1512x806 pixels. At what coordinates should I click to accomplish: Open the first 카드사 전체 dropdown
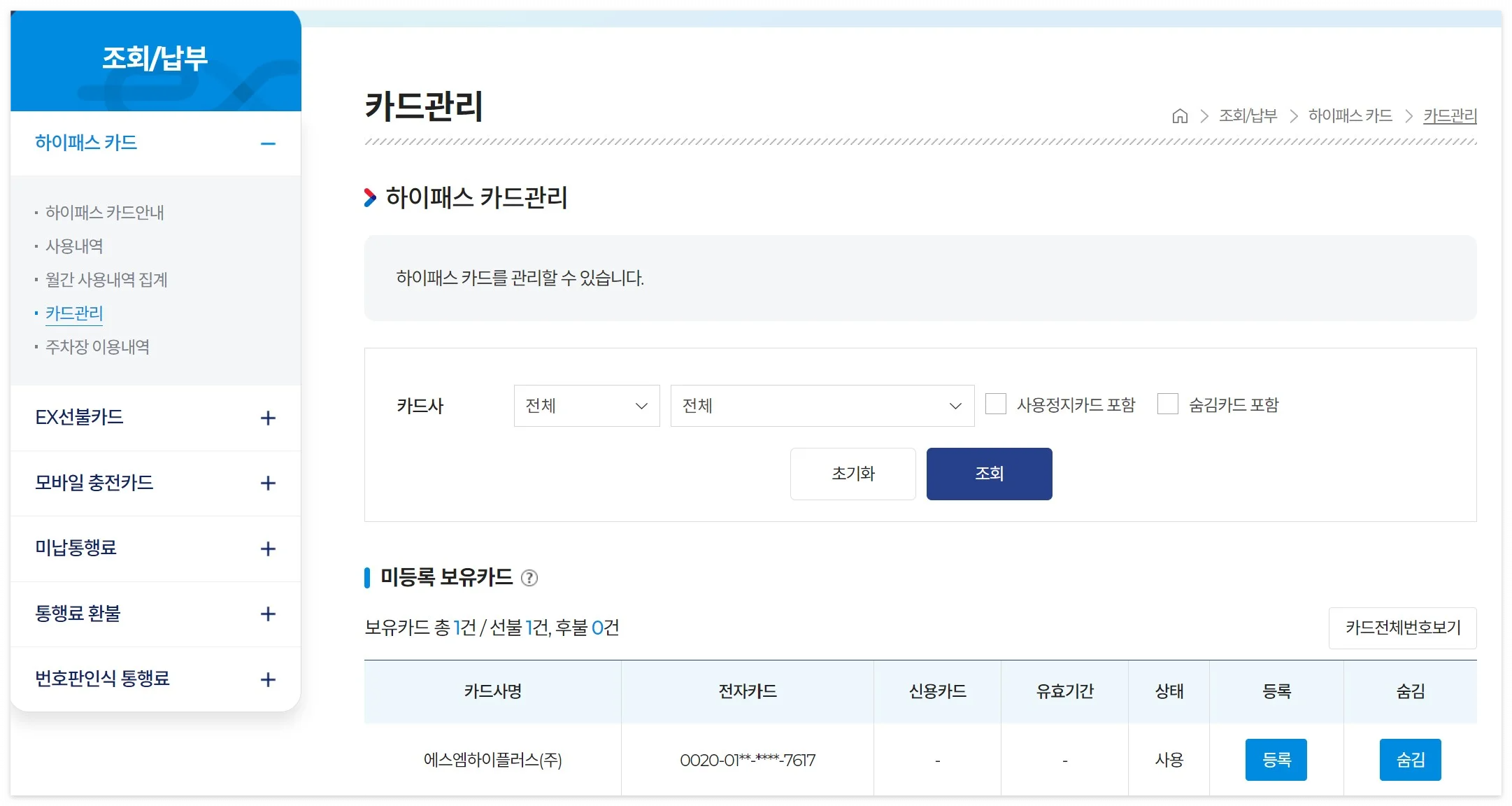586,406
